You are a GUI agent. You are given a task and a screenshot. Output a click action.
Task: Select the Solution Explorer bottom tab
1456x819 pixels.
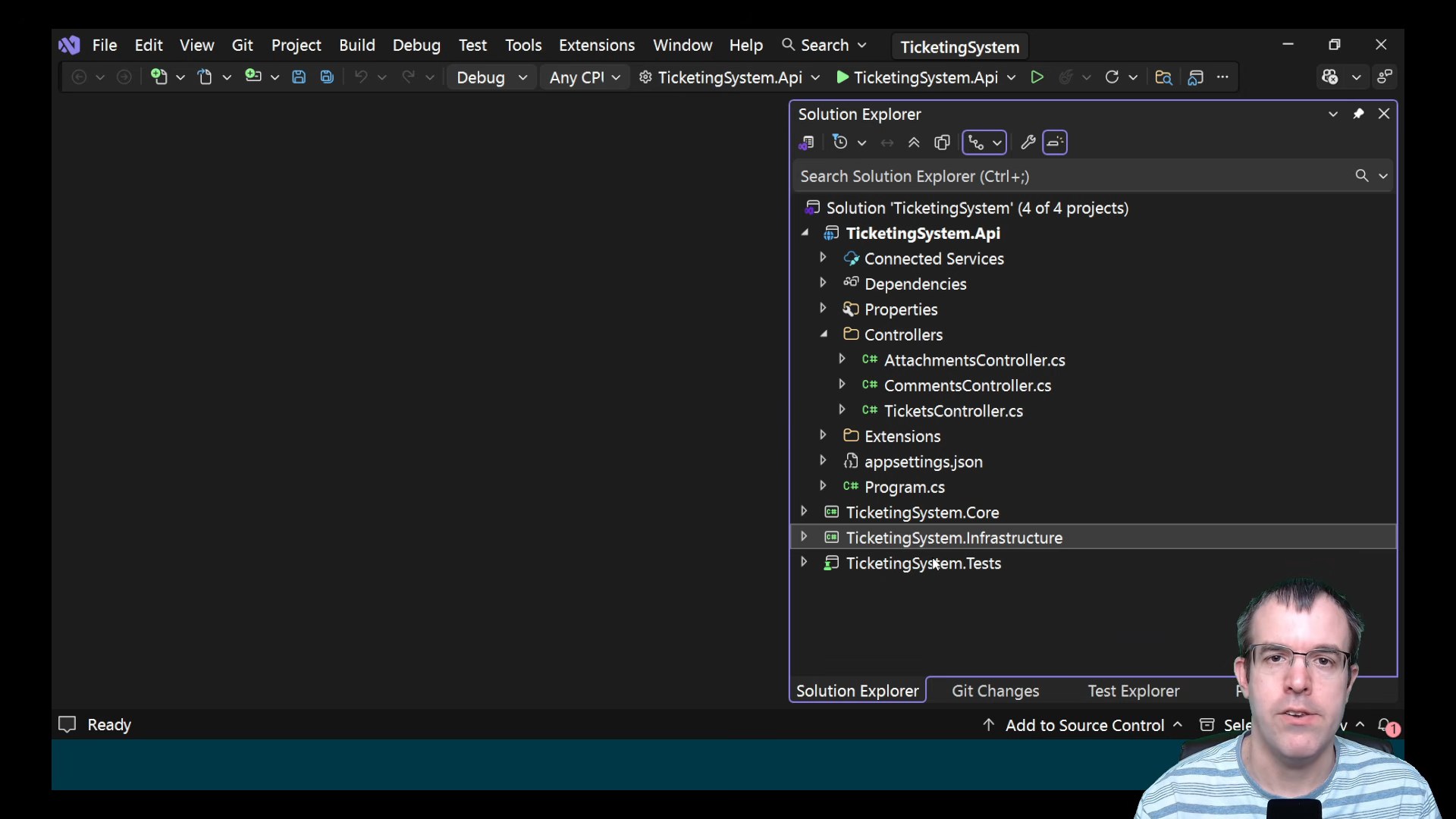point(858,691)
